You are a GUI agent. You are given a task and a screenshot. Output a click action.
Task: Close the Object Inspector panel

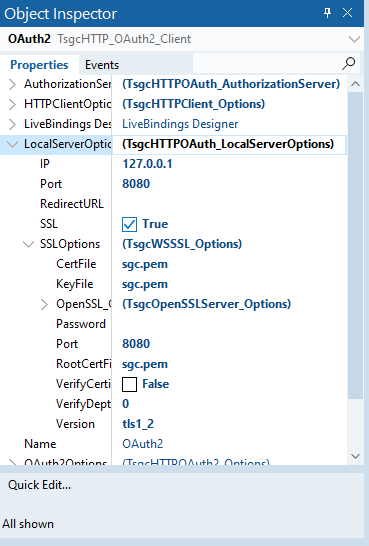(347, 13)
